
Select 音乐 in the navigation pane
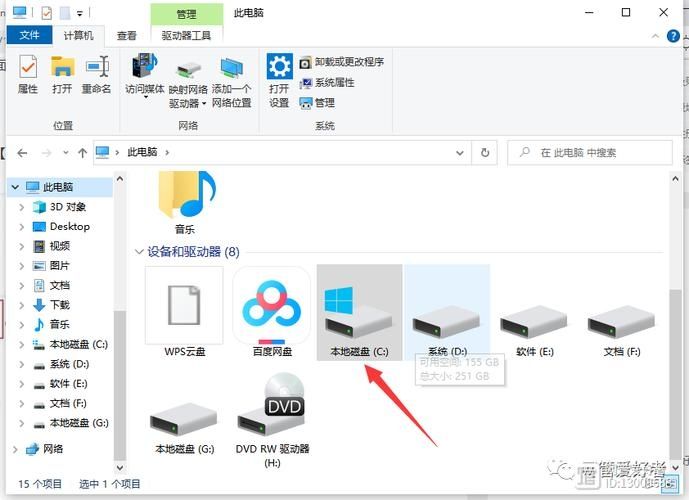[x=52, y=325]
